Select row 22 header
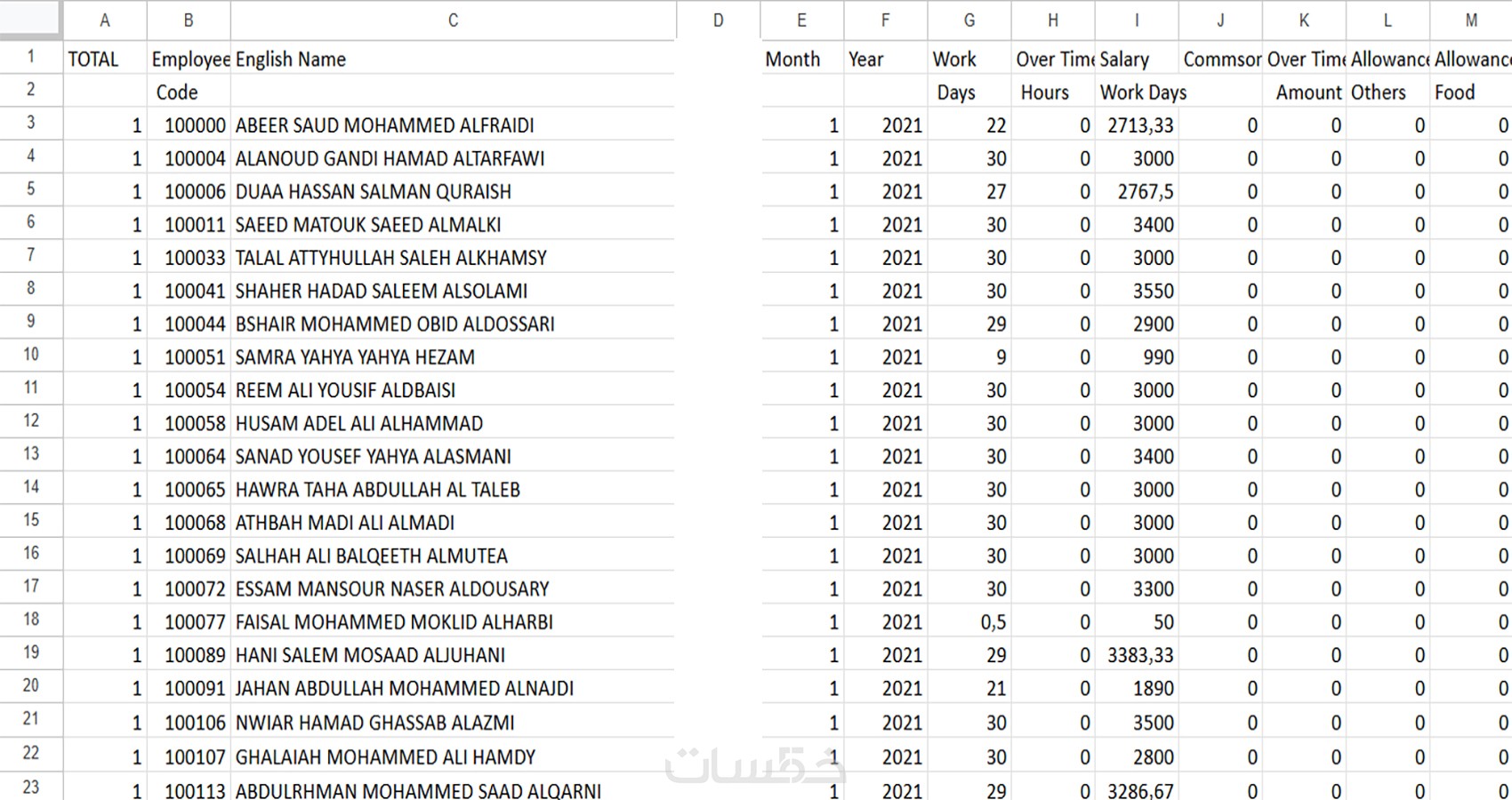 pyautogui.click(x=31, y=754)
